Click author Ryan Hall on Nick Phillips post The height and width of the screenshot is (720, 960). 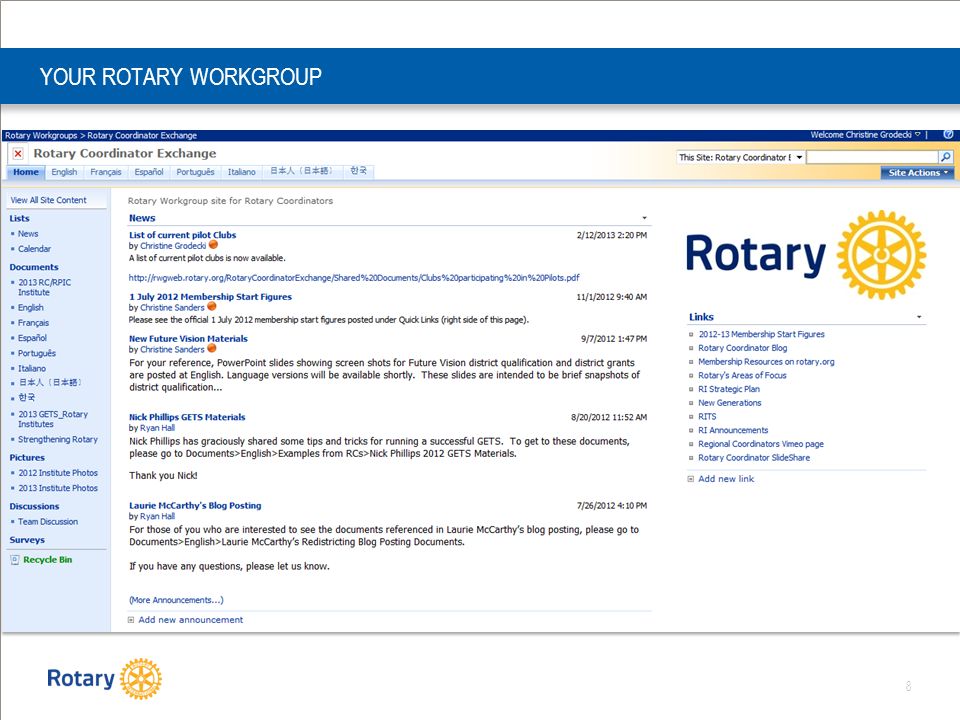pyautogui.click(x=157, y=428)
